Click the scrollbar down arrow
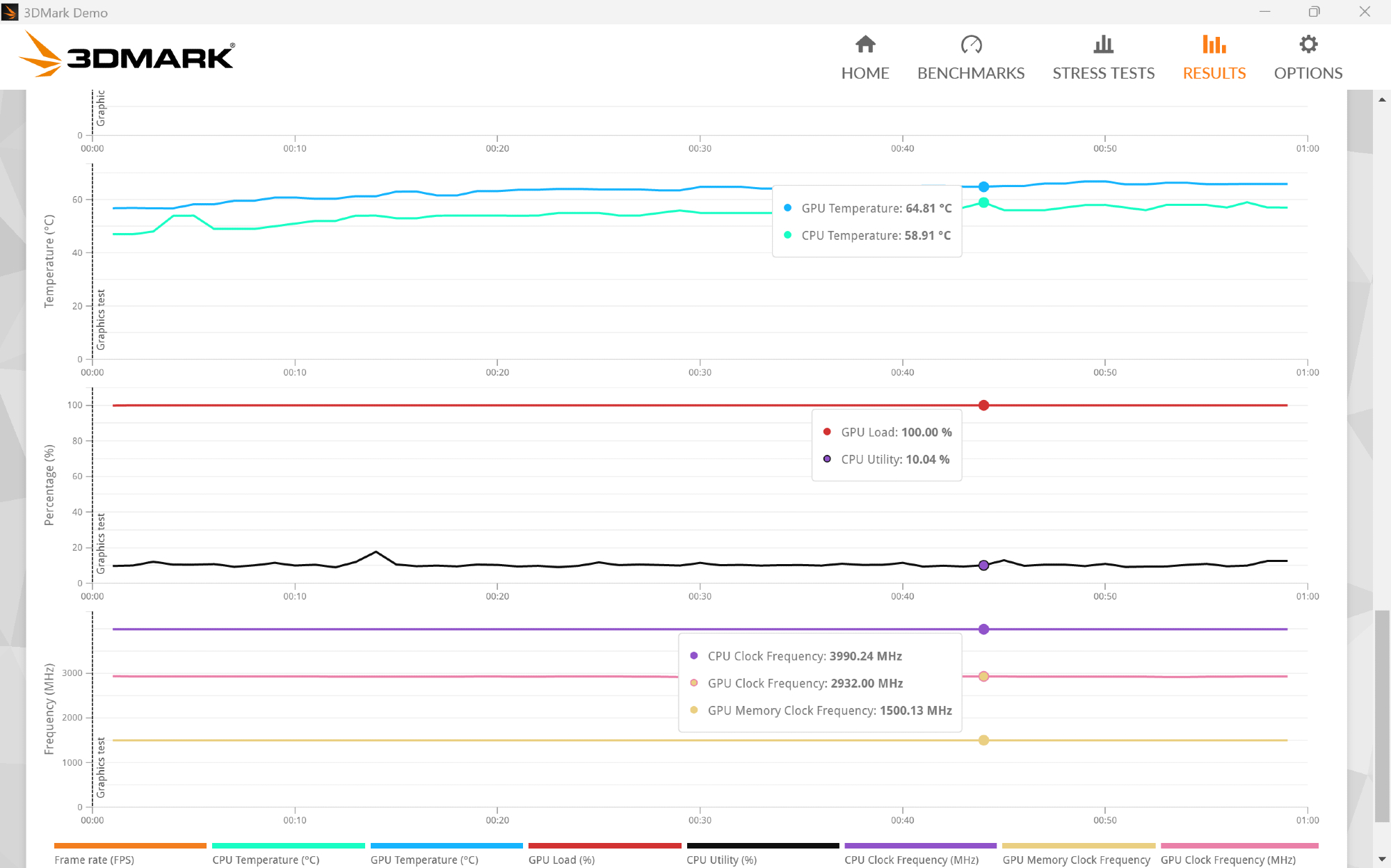Viewport: 1391px width, 868px height. [x=1382, y=860]
